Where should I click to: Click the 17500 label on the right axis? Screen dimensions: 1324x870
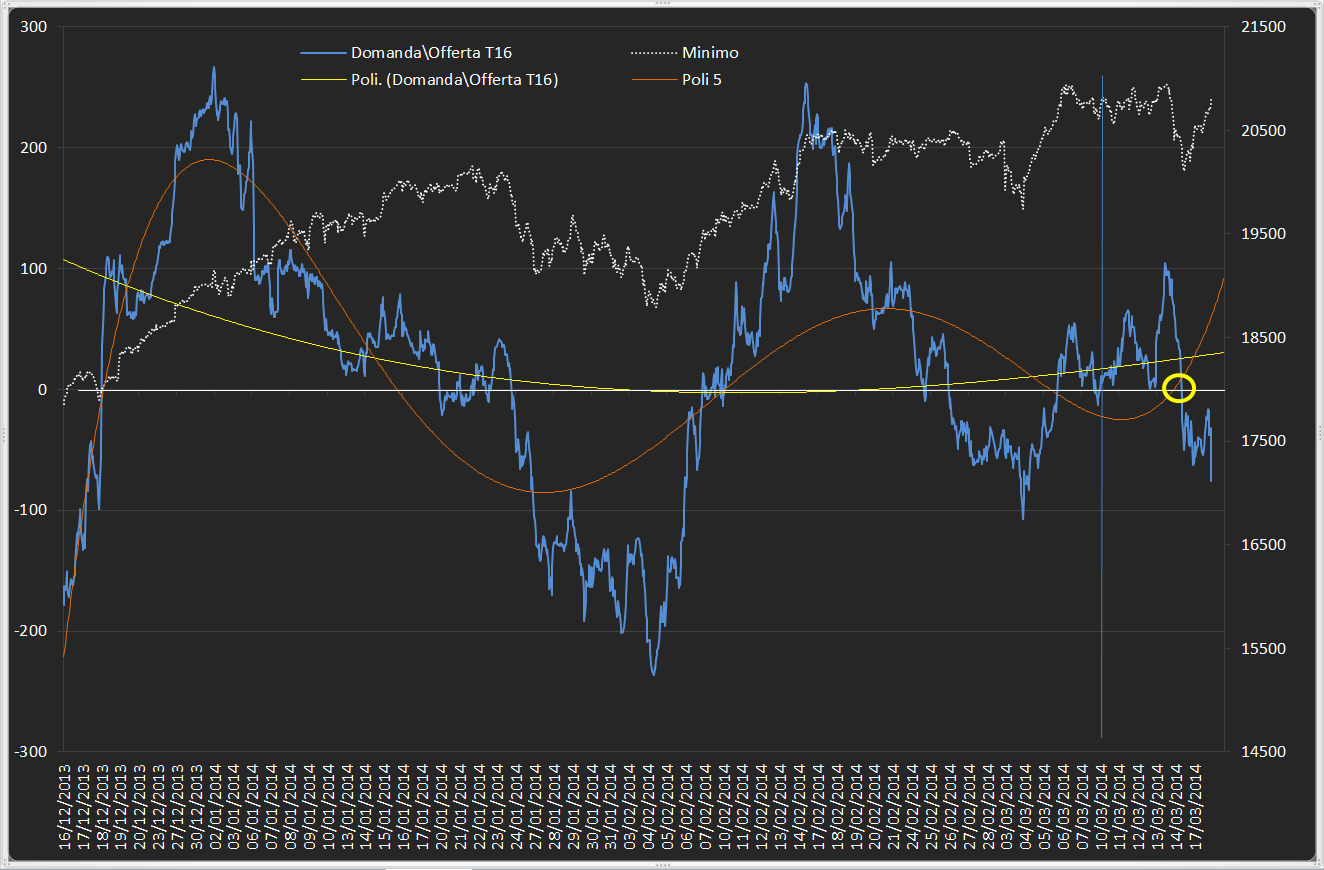click(1263, 441)
